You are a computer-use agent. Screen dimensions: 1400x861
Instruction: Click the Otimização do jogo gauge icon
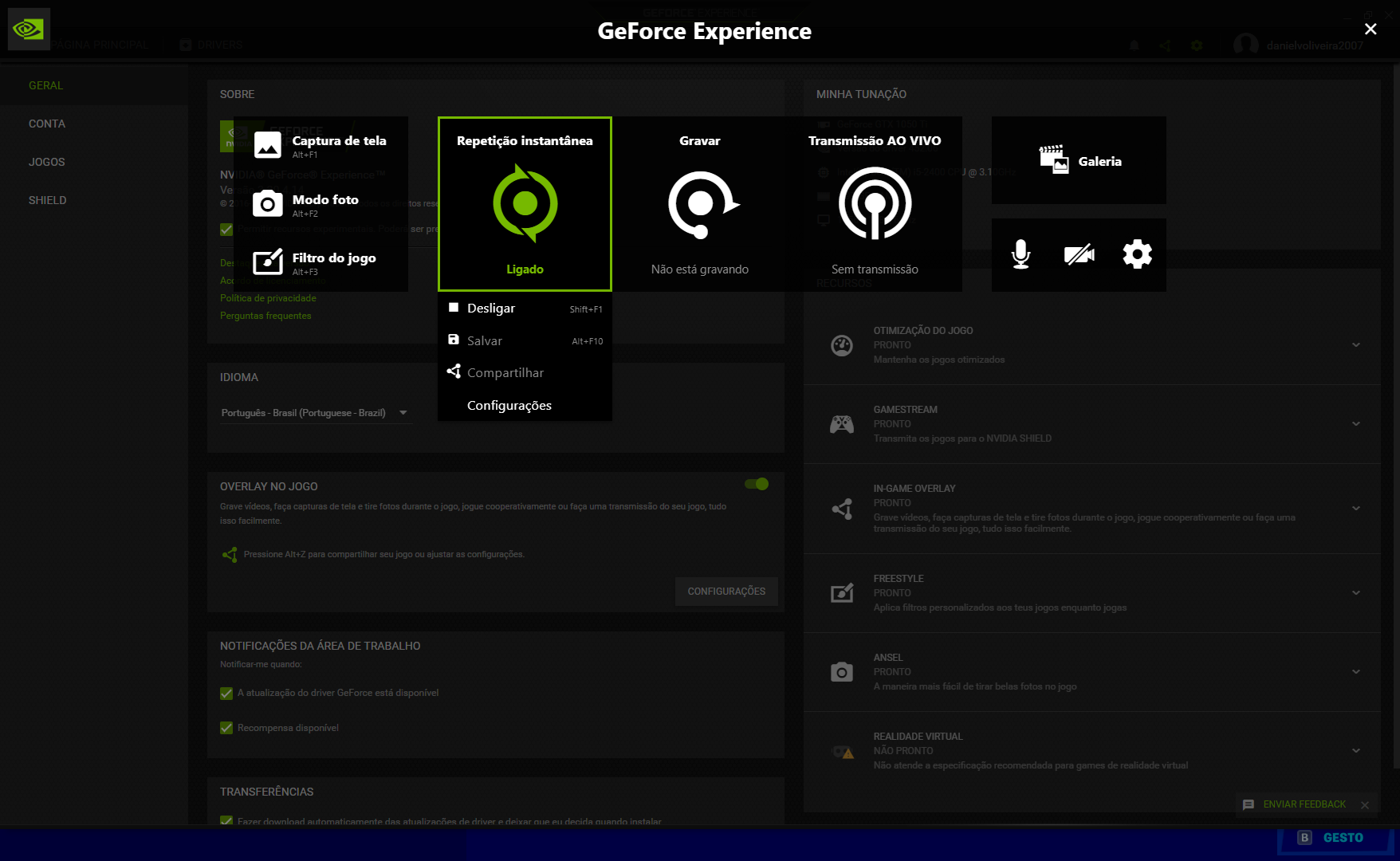click(x=842, y=345)
